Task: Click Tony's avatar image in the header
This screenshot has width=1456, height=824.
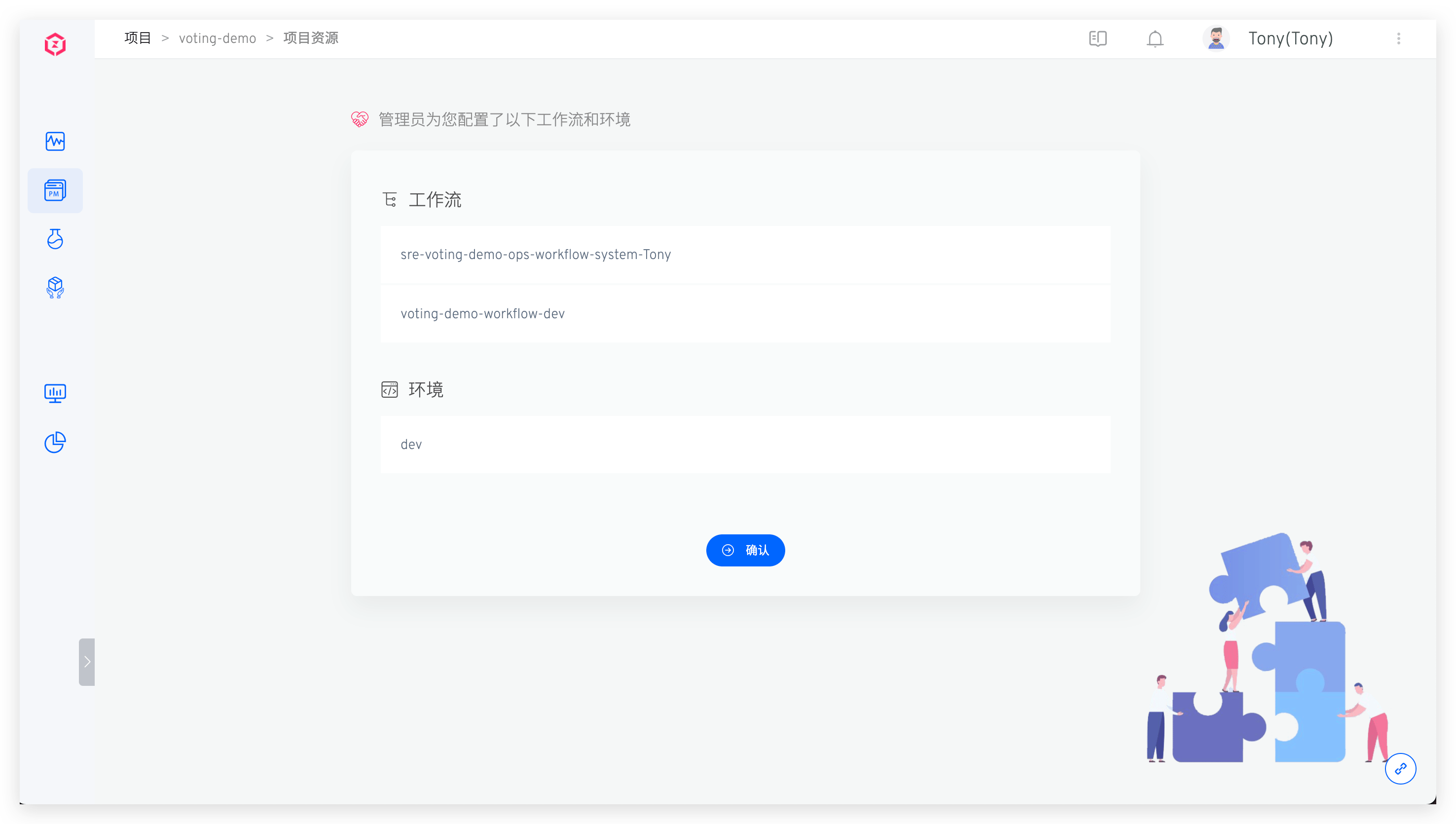Action: (x=1216, y=38)
